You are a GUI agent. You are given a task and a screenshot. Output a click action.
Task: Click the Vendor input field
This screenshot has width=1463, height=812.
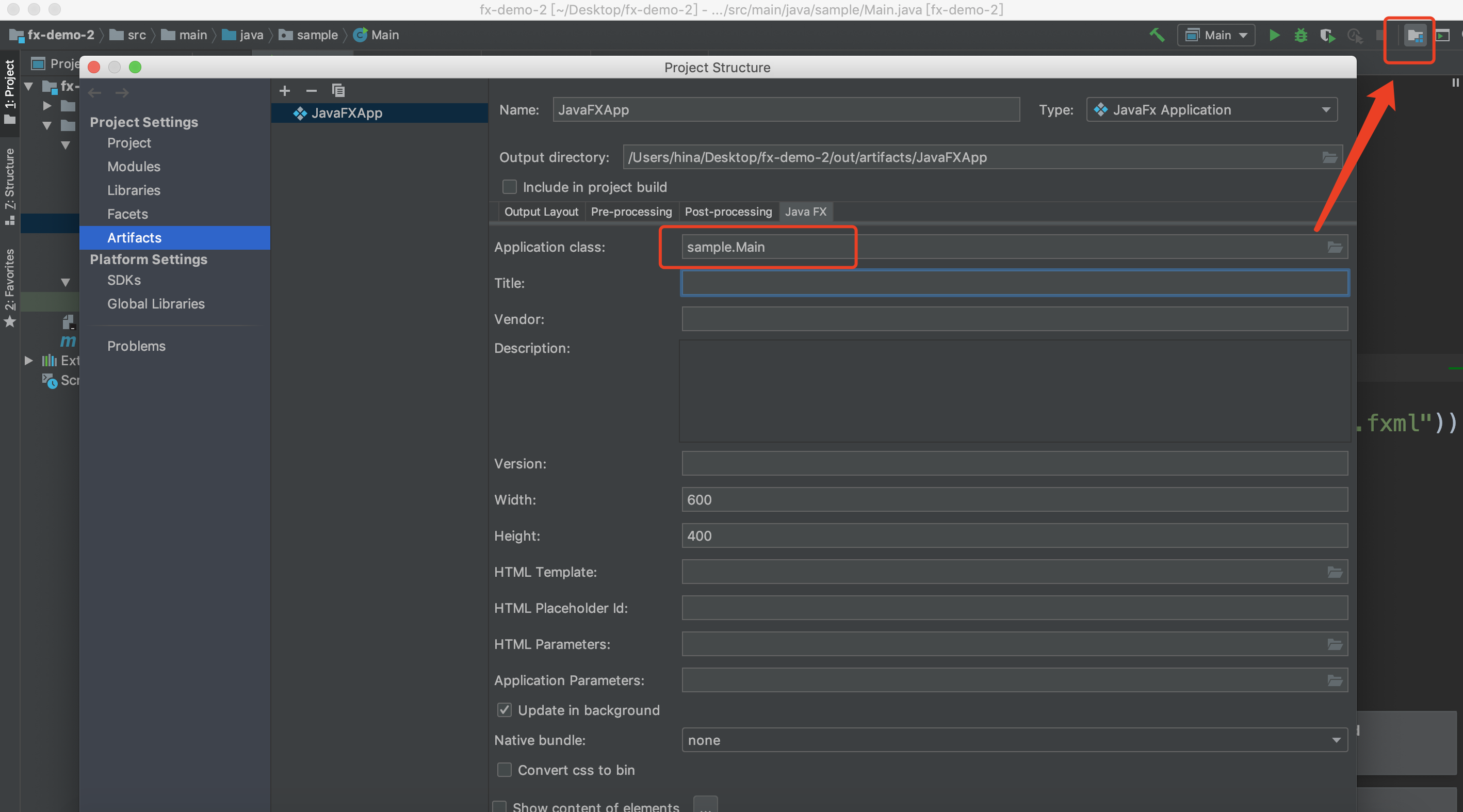[x=1014, y=319]
